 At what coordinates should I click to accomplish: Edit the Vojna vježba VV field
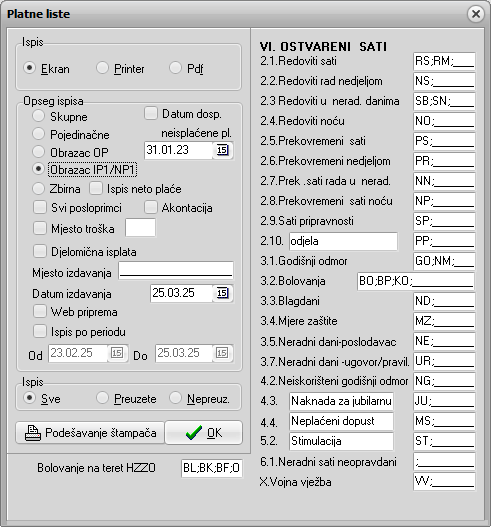[x=444, y=482]
